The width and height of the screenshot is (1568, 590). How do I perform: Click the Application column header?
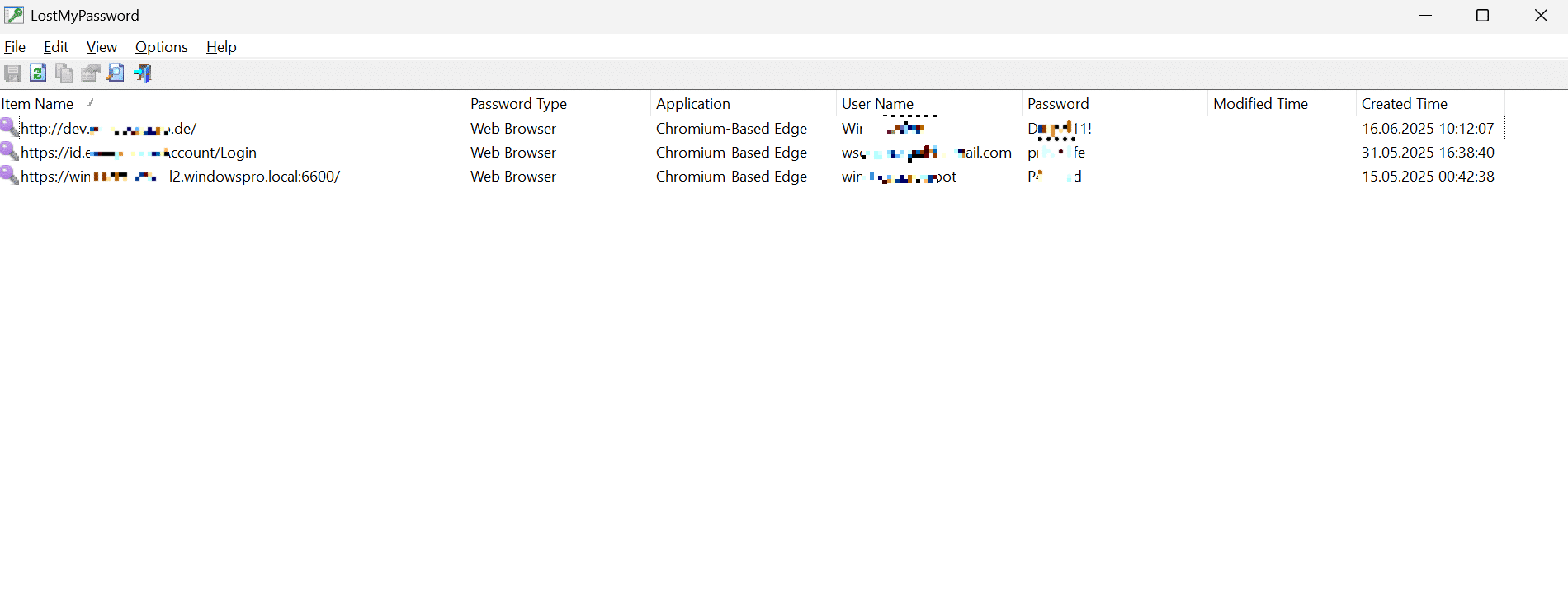click(x=692, y=104)
